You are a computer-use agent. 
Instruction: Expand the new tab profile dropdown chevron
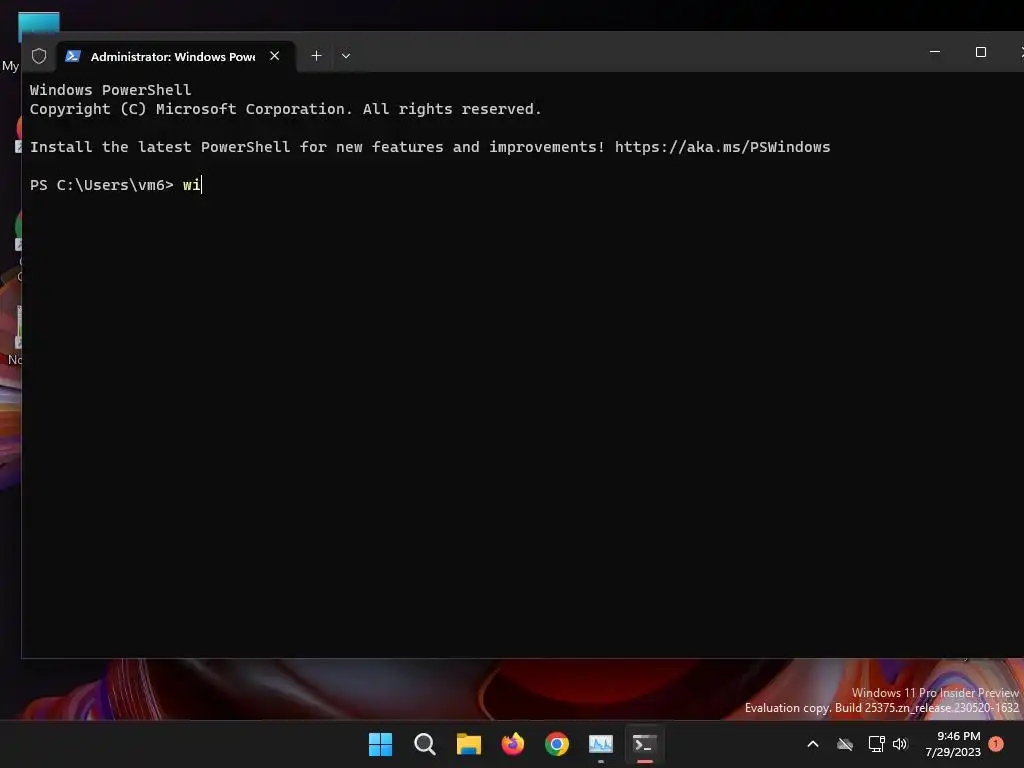click(346, 56)
